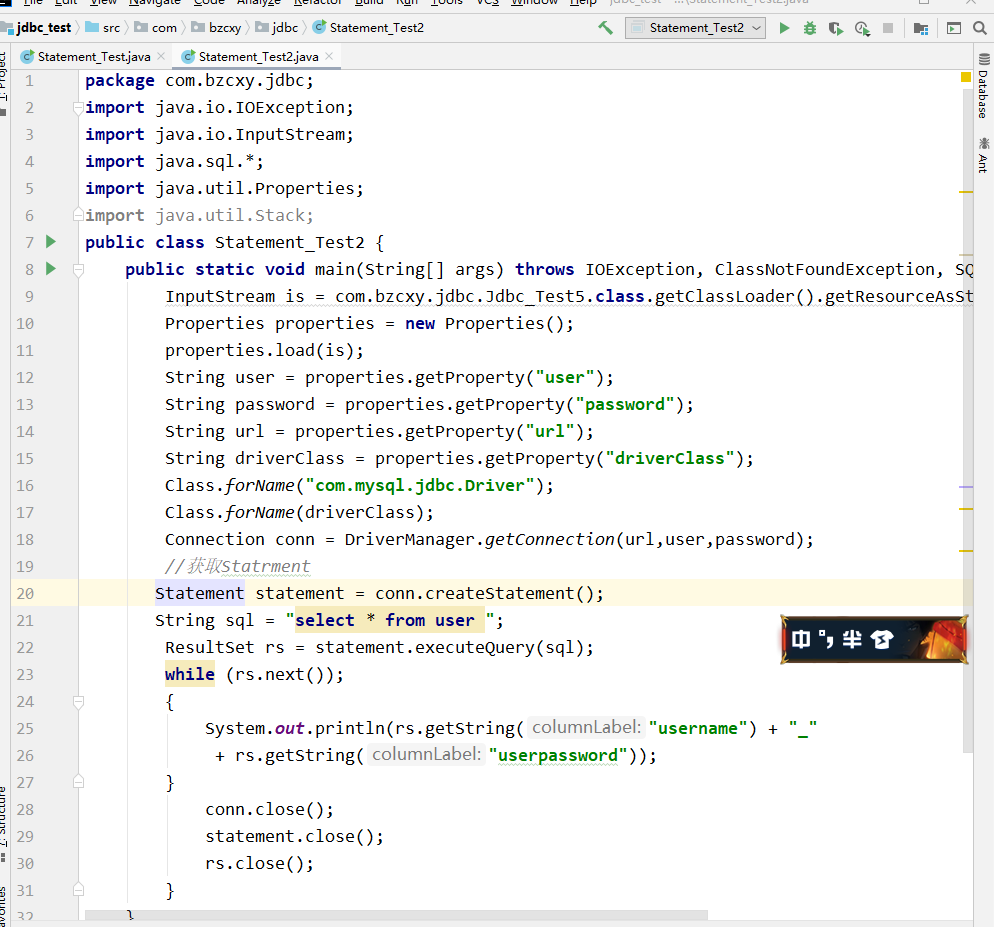This screenshot has height=927, width=994.
Task: Click the Run Anything window icon
Action: tap(953, 28)
